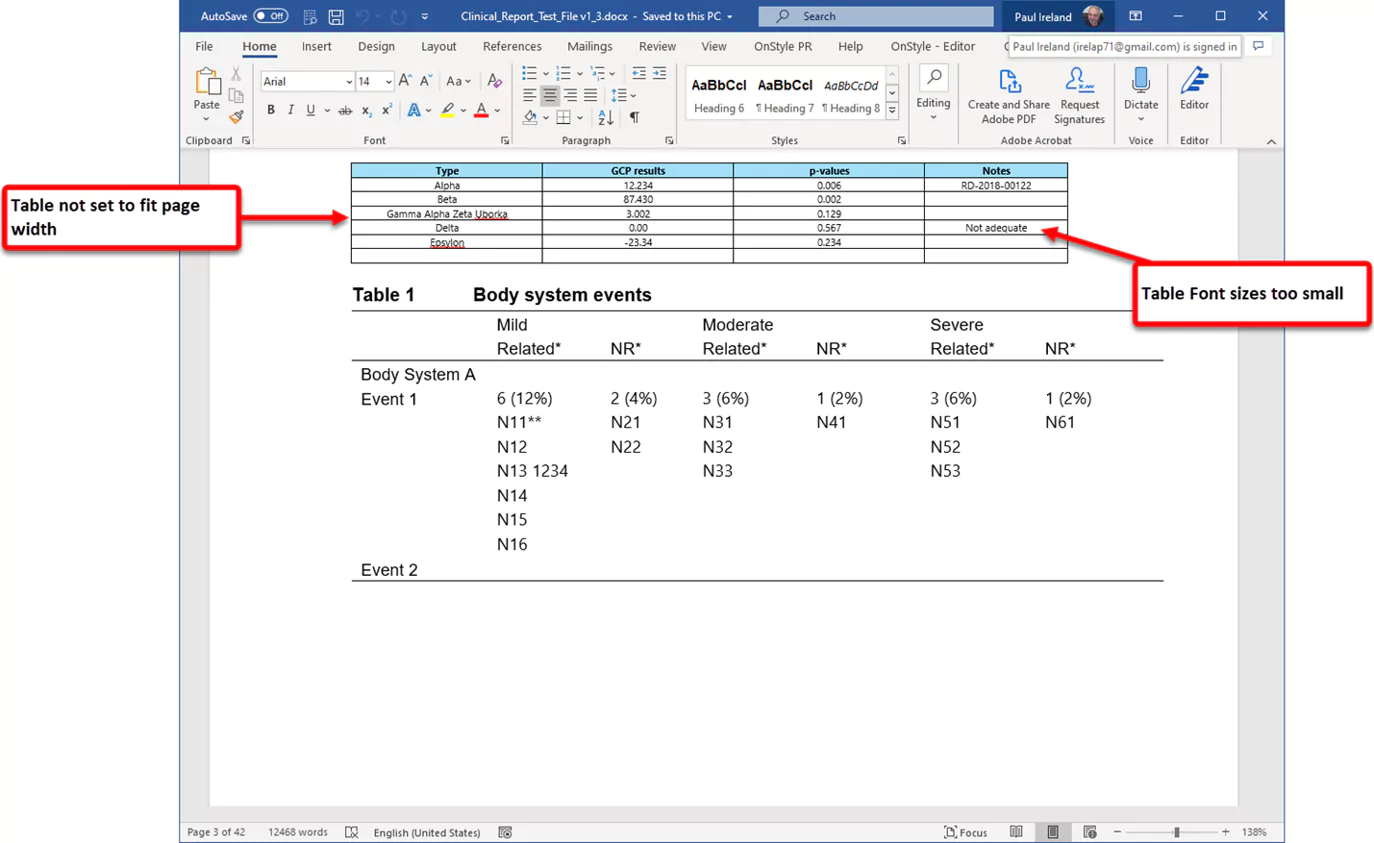Switch to the Insert tab
Image resolution: width=1374 pixels, height=843 pixels.
click(x=317, y=46)
